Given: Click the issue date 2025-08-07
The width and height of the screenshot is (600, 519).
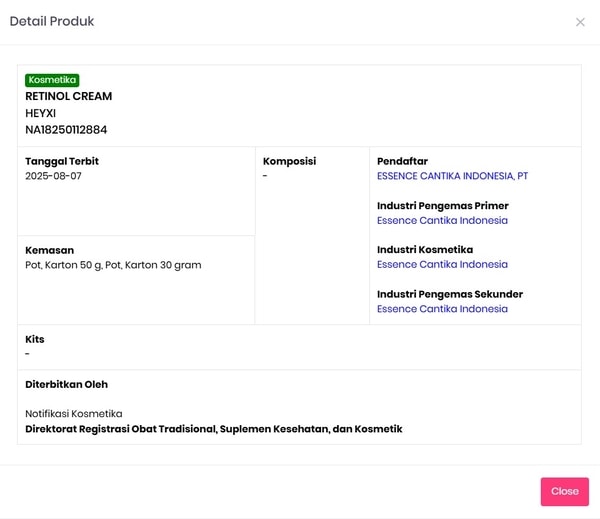Looking at the screenshot, I should click(x=54, y=176).
